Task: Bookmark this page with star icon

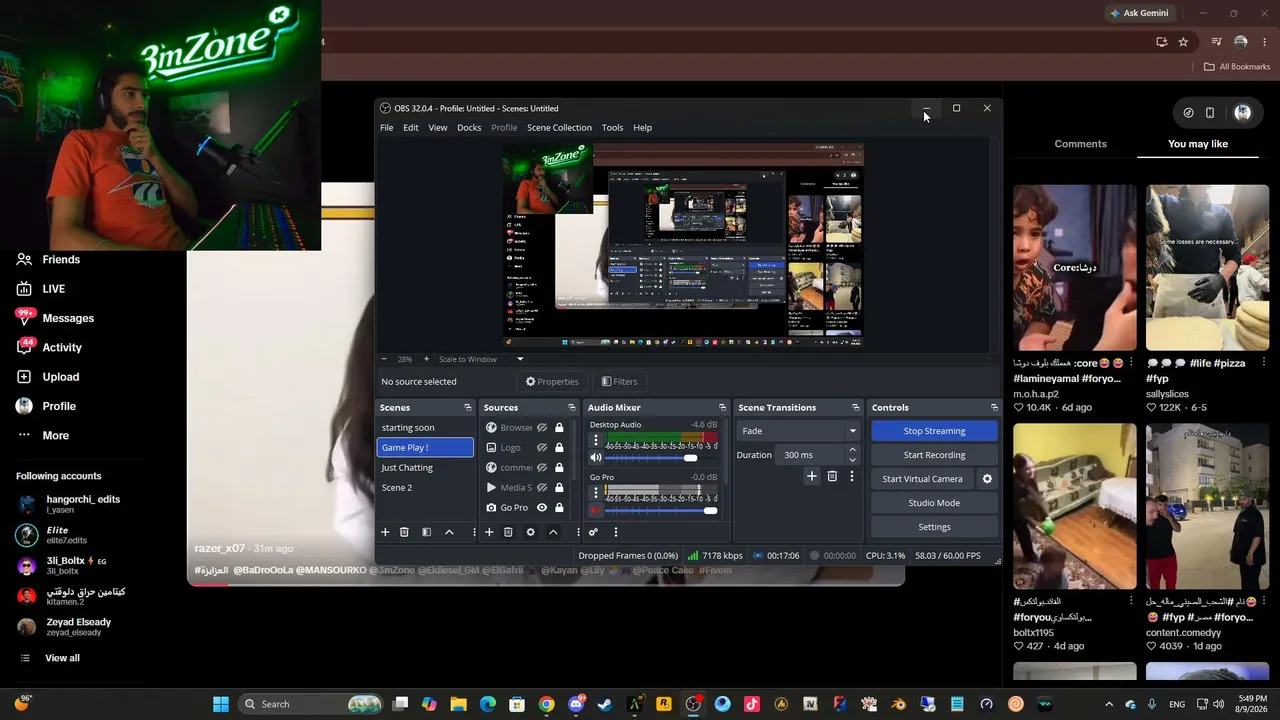Action: coord(1183,42)
